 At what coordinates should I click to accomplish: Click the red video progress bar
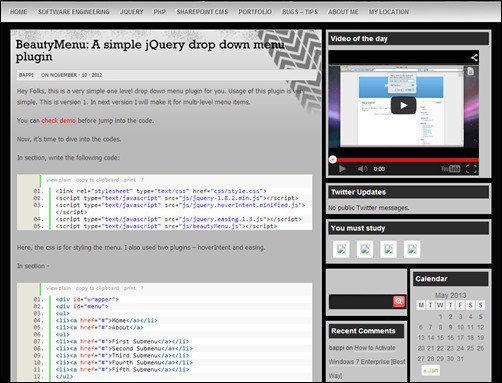pyautogui.click(x=404, y=160)
